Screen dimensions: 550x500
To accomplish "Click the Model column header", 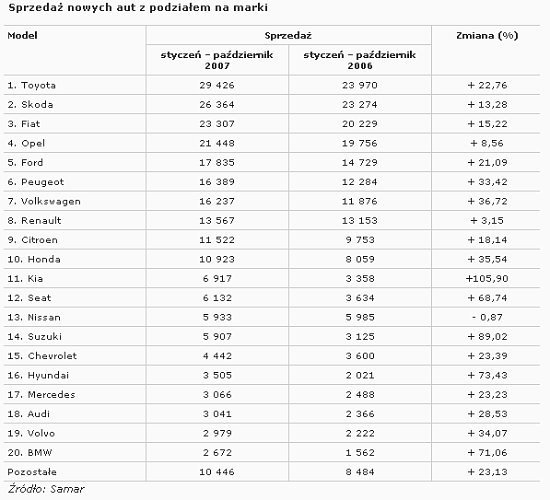I will click(x=22, y=36).
